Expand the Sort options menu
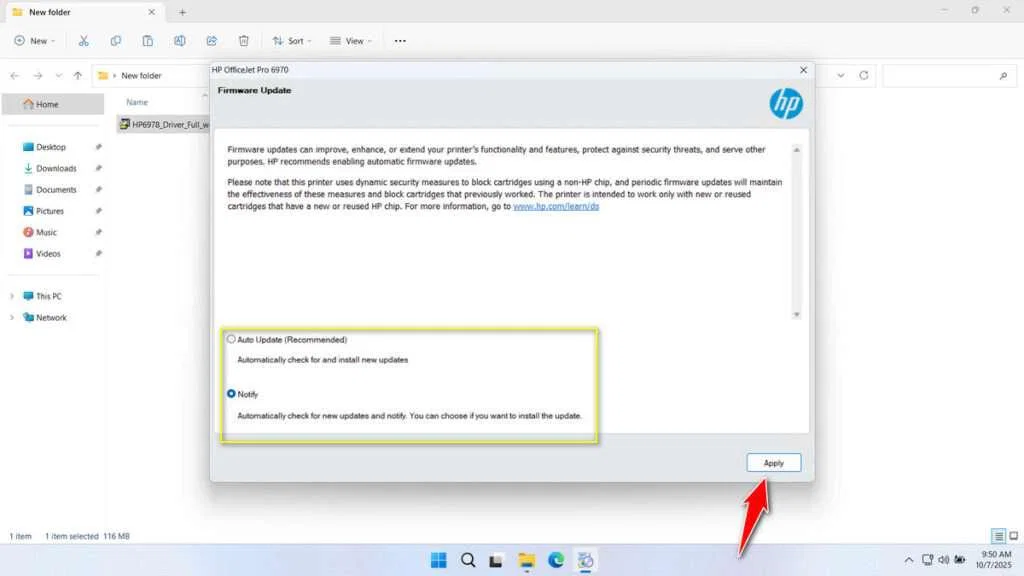This screenshot has height=576, width=1024. (292, 40)
